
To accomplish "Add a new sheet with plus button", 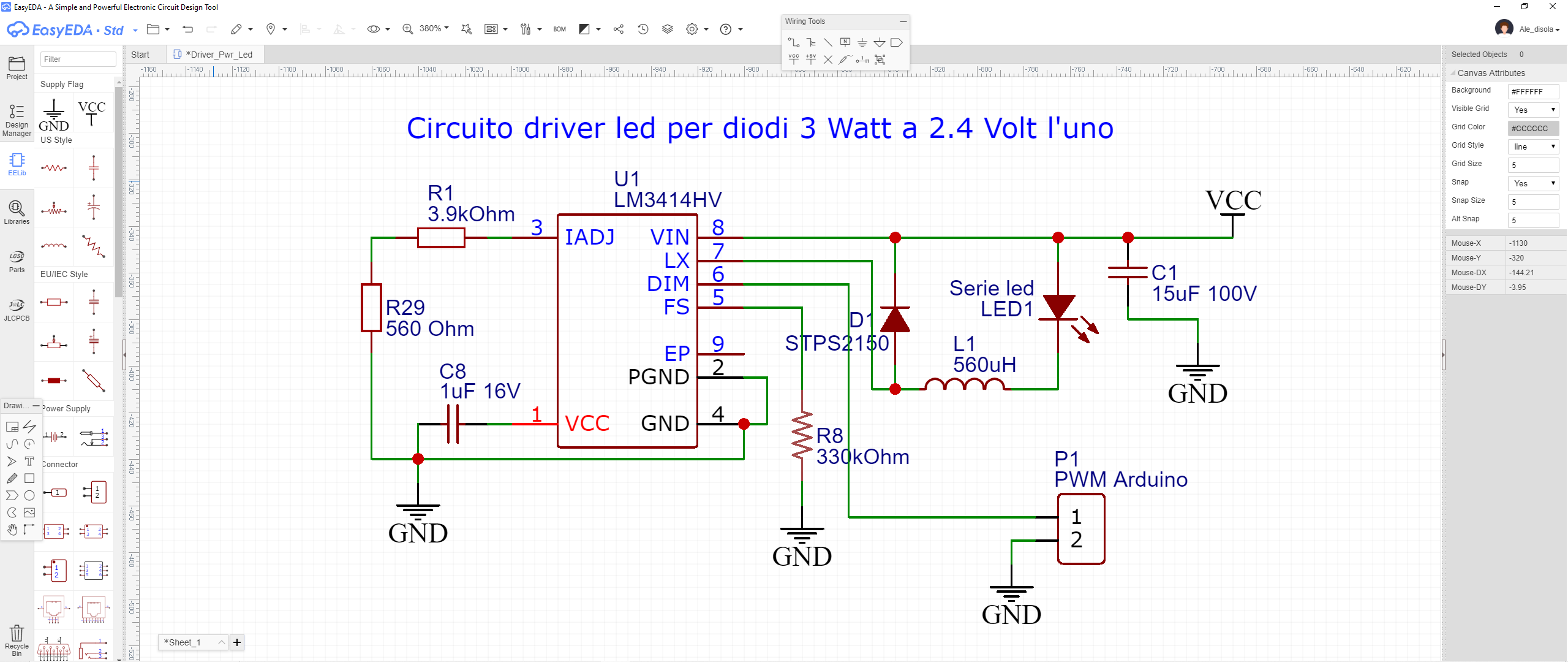I will [237, 642].
